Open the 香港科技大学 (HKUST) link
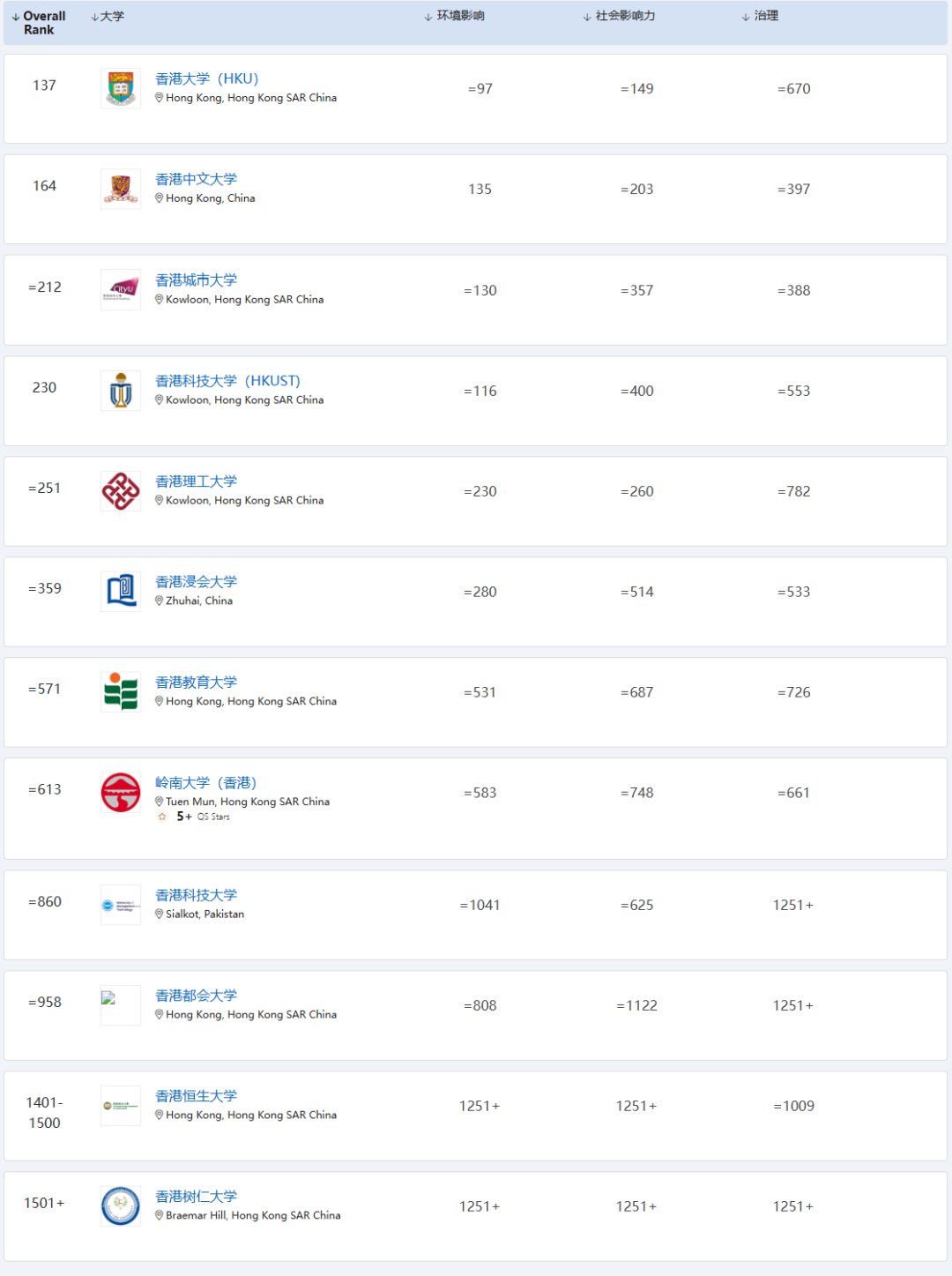The height and width of the screenshot is (1276, 952). pos(227,381)
